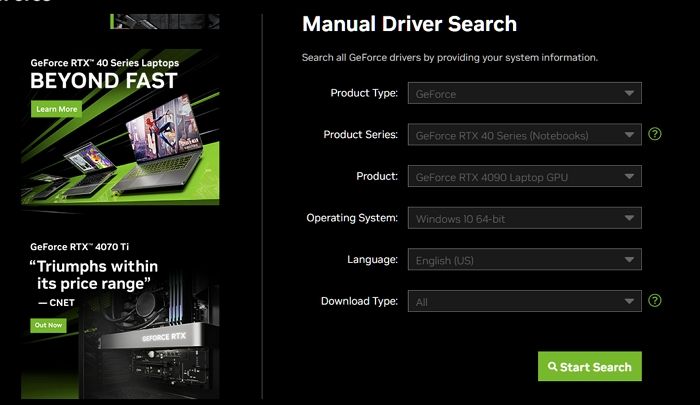The width and height of the screenshot is (700, 405).
Task: Click Learn More on RTX 40 laptops ad
Action: tap(56, 109)
